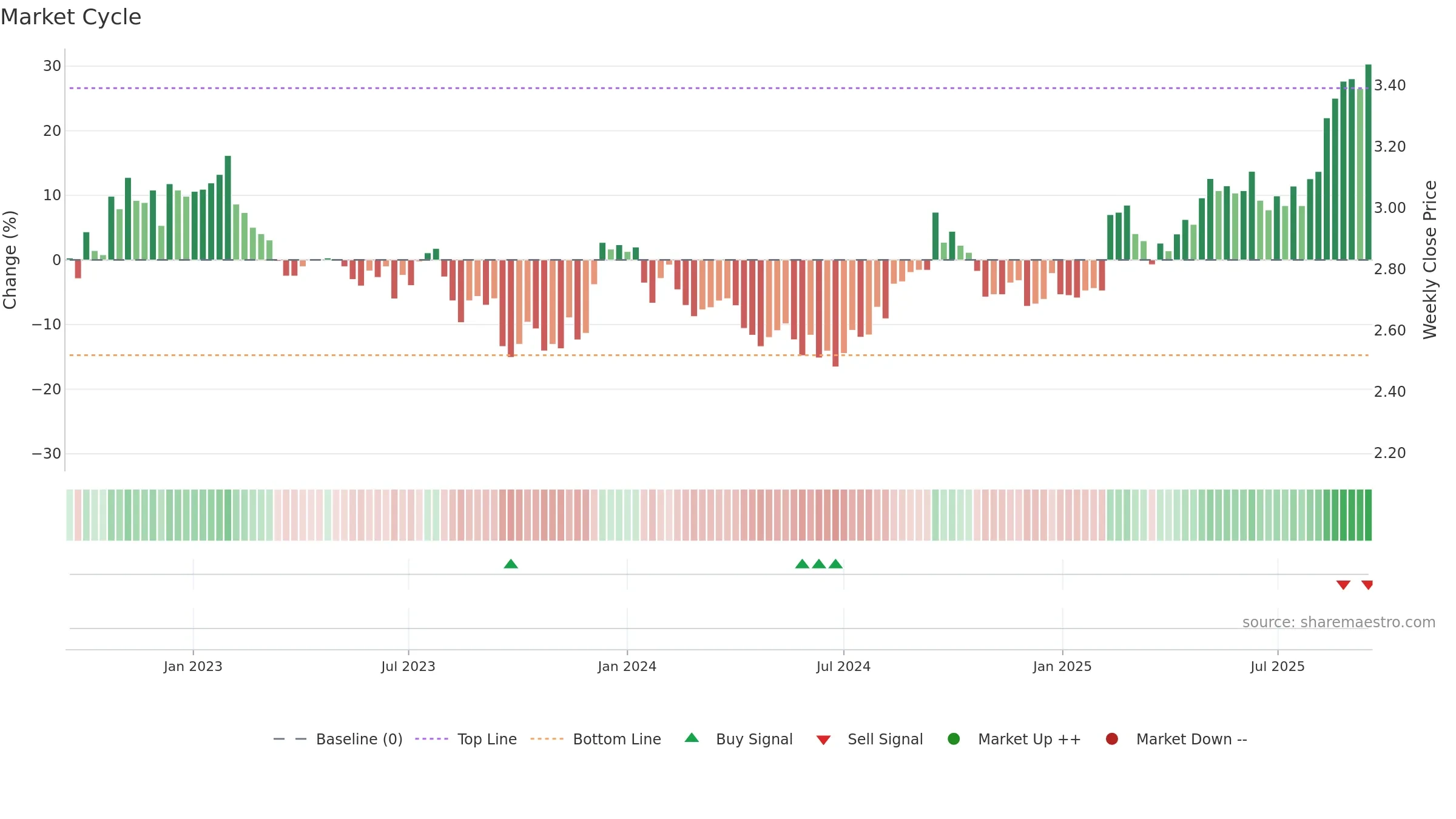The image size is (1456, 819).
Task: Click the 2.20 price tick label
Action: pyautogui.click(x=1390, y=453)
